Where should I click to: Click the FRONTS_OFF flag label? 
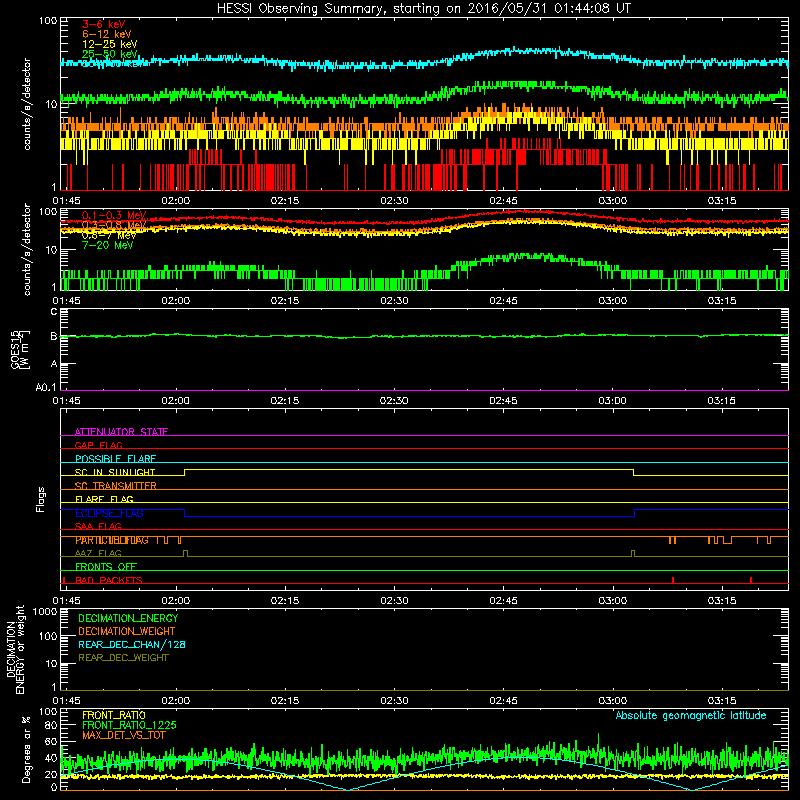[106, 567]
